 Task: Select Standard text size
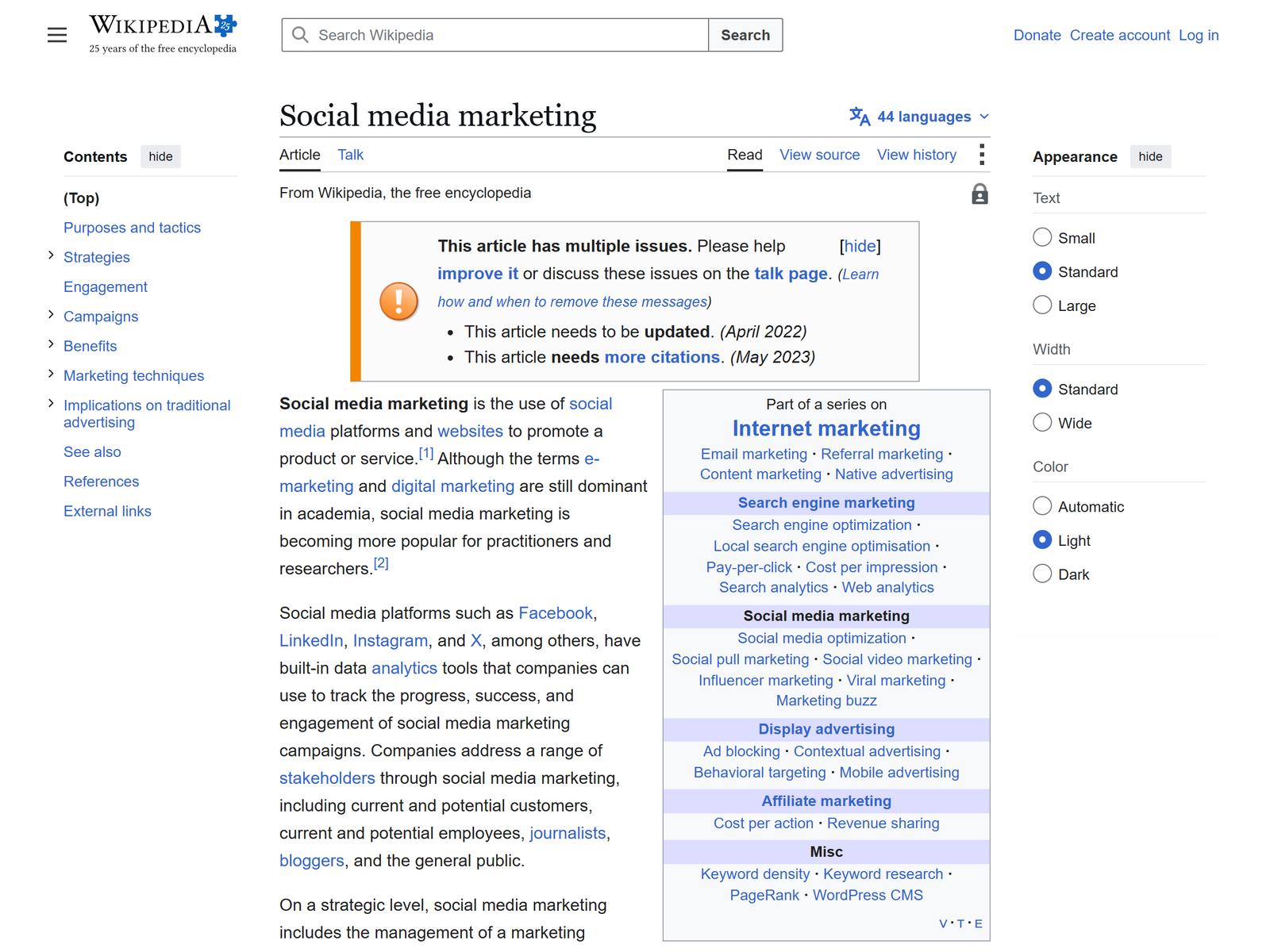(x=1042, y=271)
